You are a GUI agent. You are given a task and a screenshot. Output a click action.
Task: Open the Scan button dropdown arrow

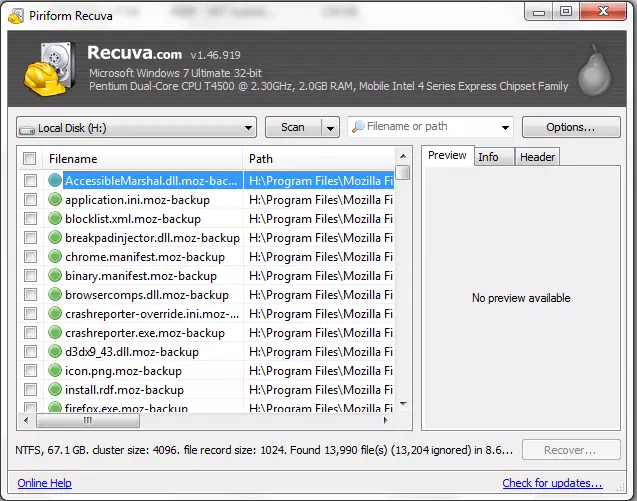pos(330,128)
